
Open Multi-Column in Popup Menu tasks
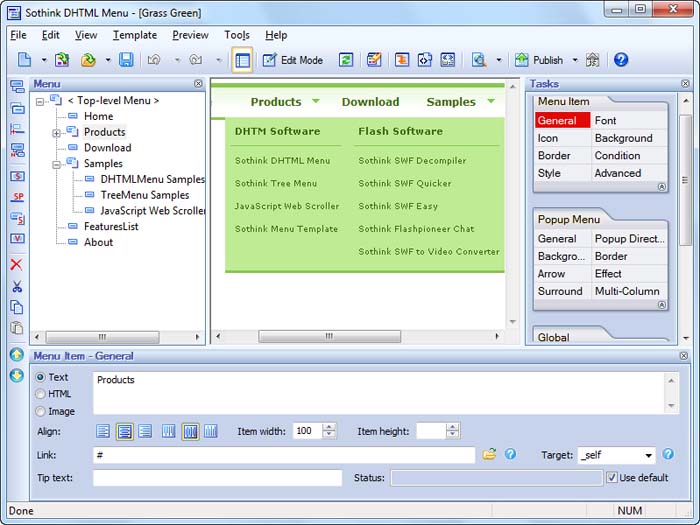point(629,292)
